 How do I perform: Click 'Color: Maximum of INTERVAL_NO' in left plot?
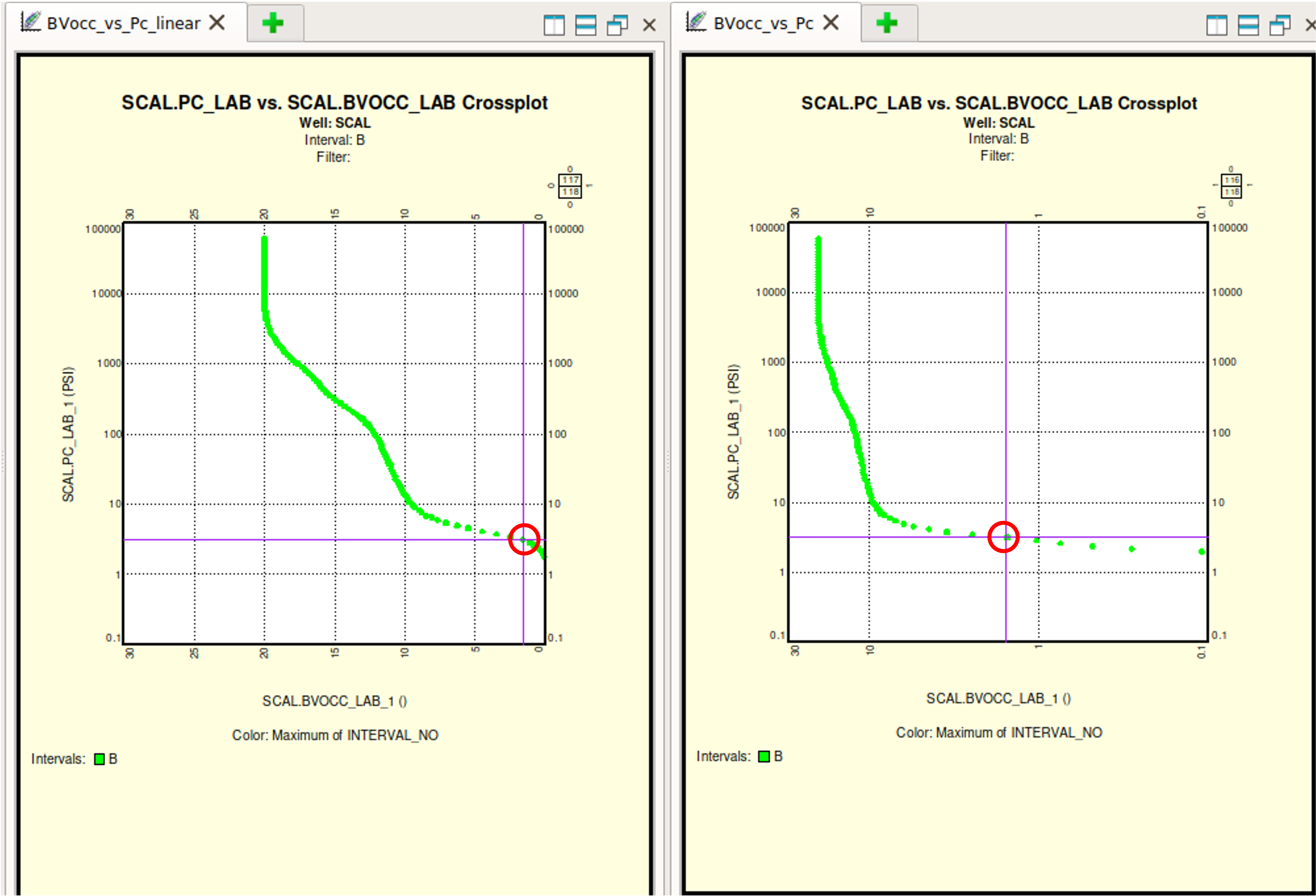coord(335,735)
